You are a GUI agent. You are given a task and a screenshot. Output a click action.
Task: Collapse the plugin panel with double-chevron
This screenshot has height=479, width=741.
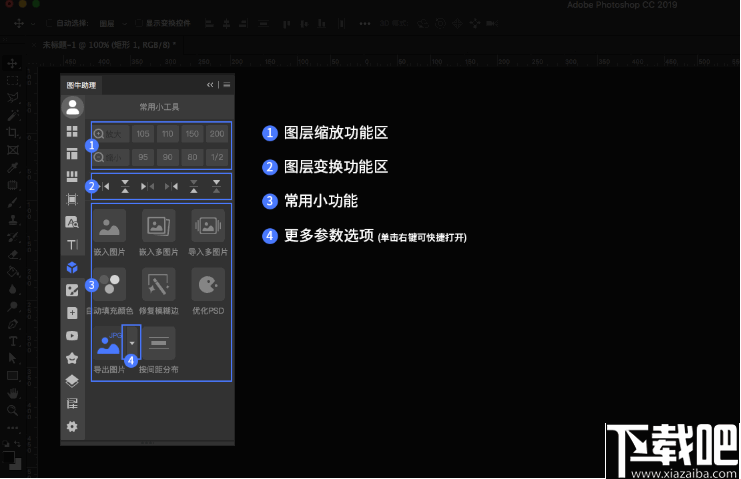210,85
